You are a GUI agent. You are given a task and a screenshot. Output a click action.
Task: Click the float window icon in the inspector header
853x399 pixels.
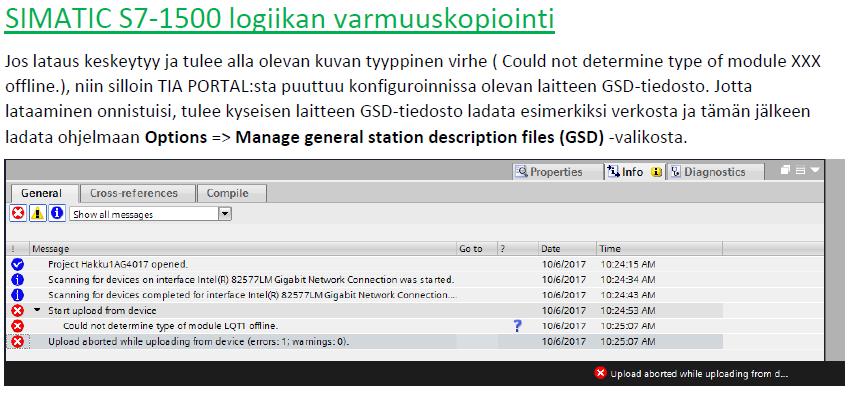pyautogui.click(x=785, y=170)
